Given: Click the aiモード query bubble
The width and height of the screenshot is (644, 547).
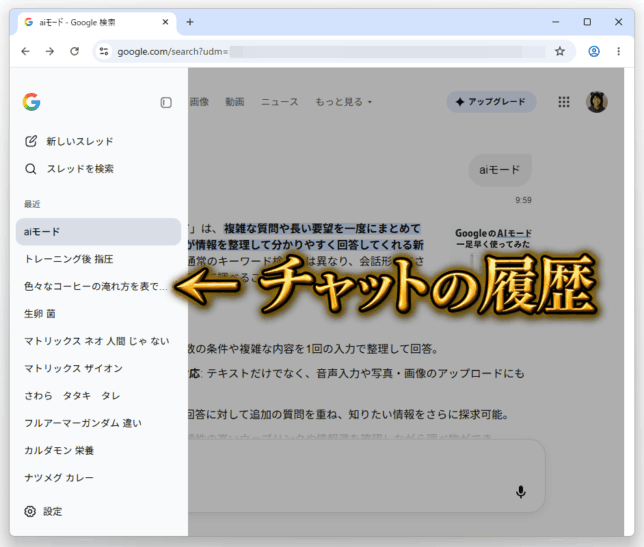Looking at the screenshot, I should (x=500, y=170).
